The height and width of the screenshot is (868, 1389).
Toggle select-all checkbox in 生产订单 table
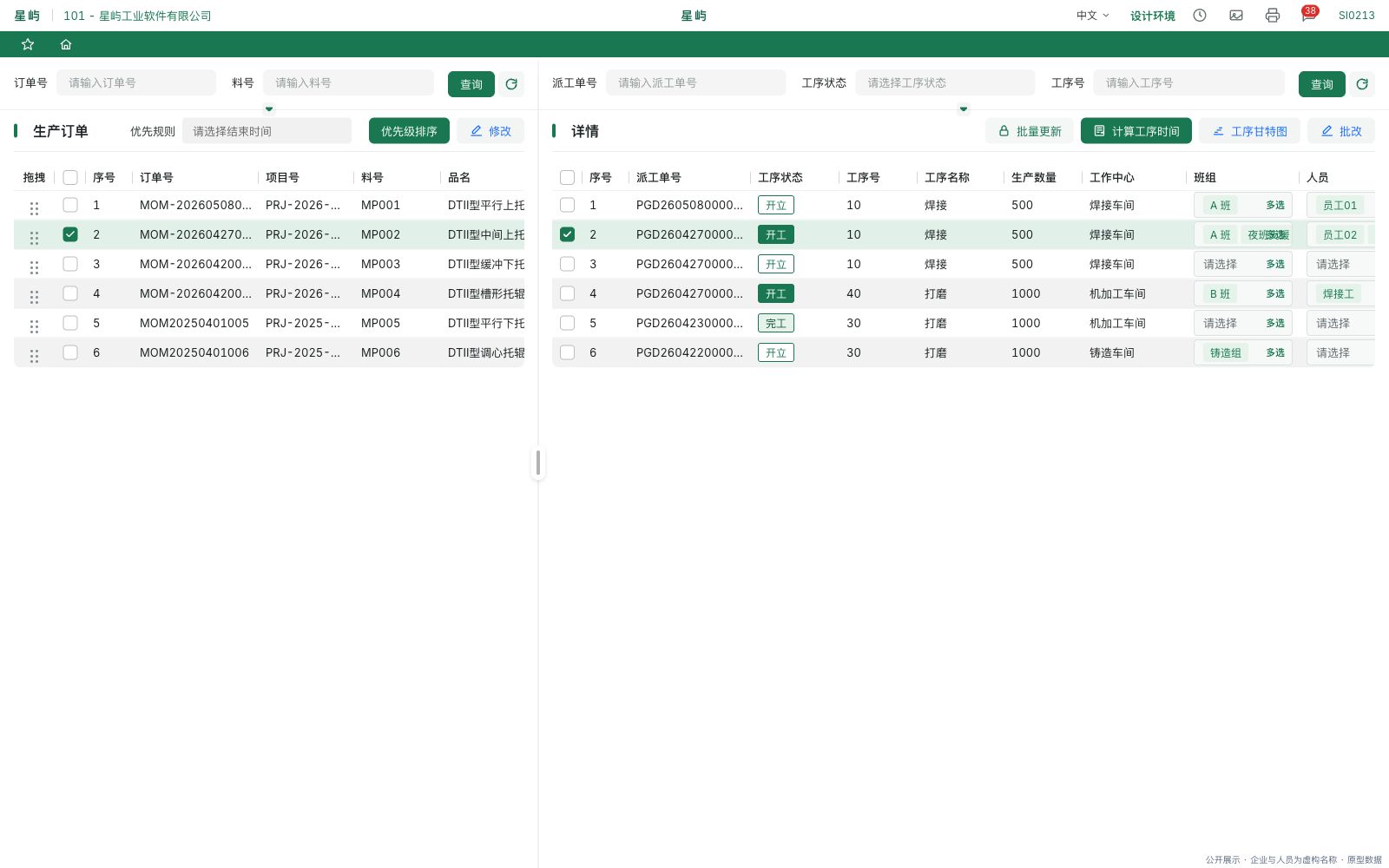70,177
